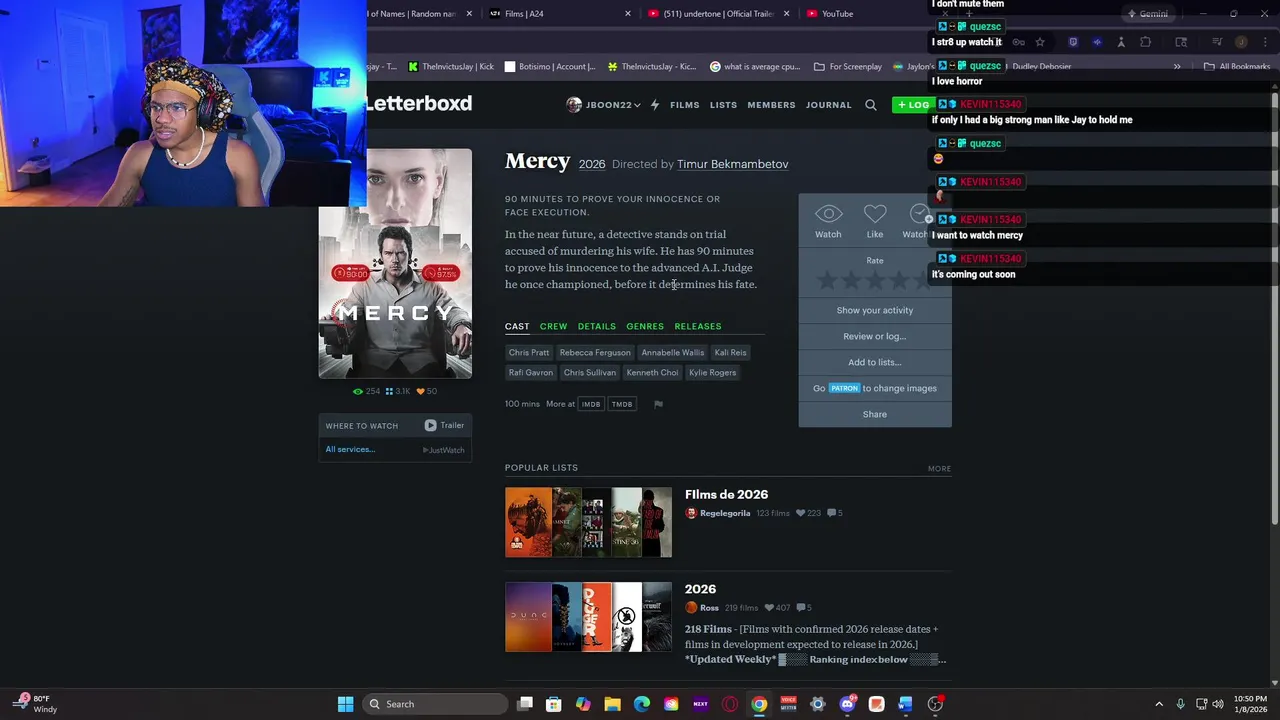
Task: Open the 2026 list poster thumbnails
Action: pyautogui.click(x=588, y=617)
